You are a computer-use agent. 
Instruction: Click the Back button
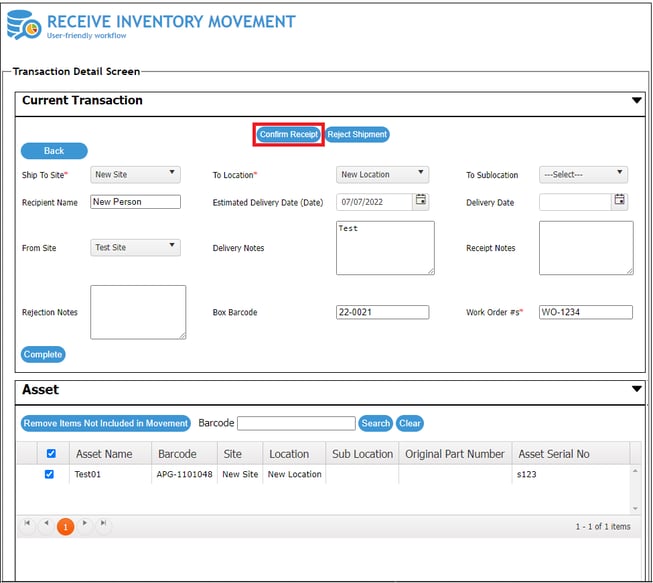[54, 151]
